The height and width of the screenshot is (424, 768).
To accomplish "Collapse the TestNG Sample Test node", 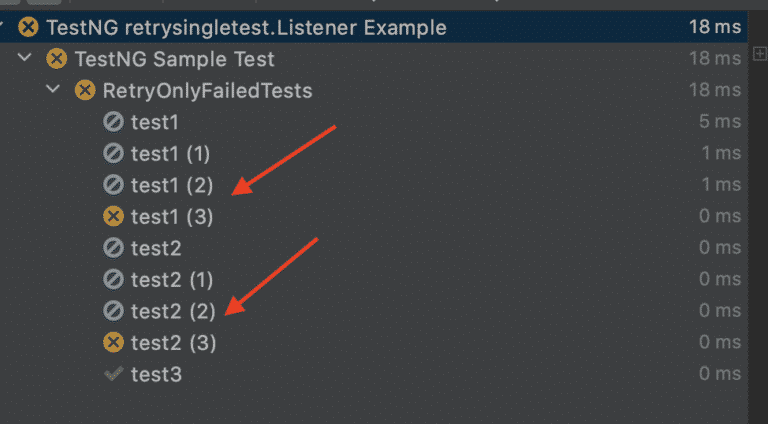I will 24,58.
